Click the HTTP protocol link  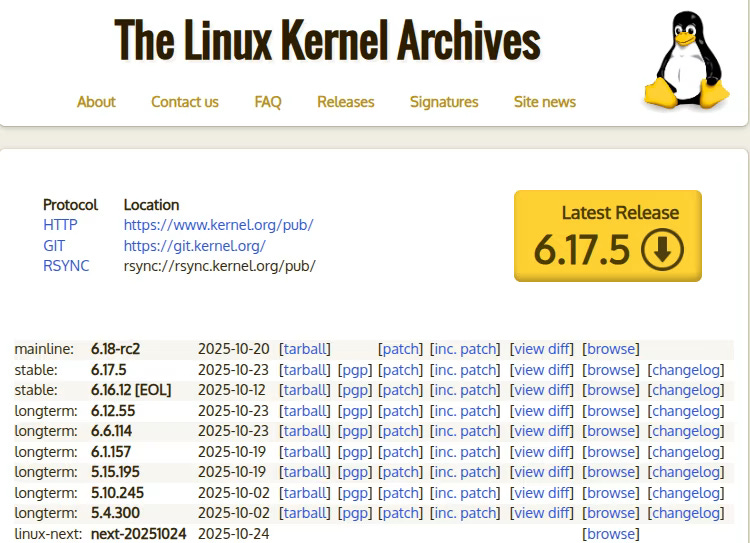(x=60, y=225)
